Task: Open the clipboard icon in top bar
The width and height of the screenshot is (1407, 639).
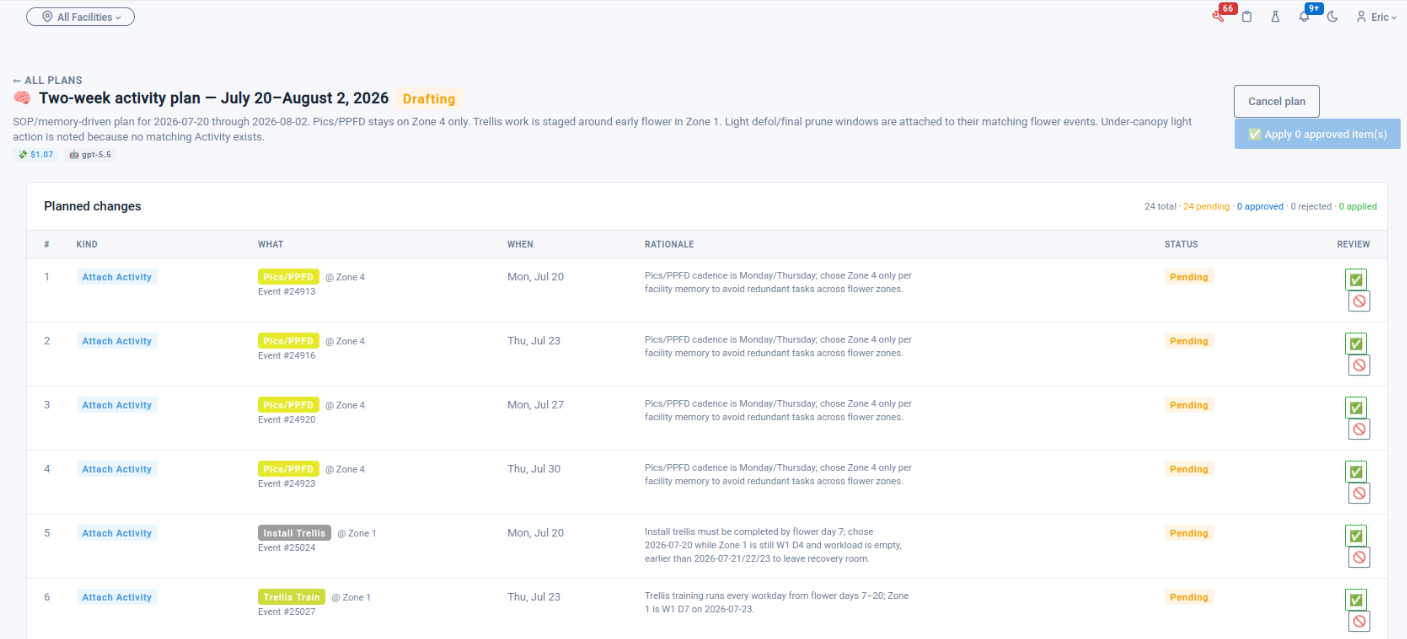Action: pyautogui.click(x=1247, y=17)
